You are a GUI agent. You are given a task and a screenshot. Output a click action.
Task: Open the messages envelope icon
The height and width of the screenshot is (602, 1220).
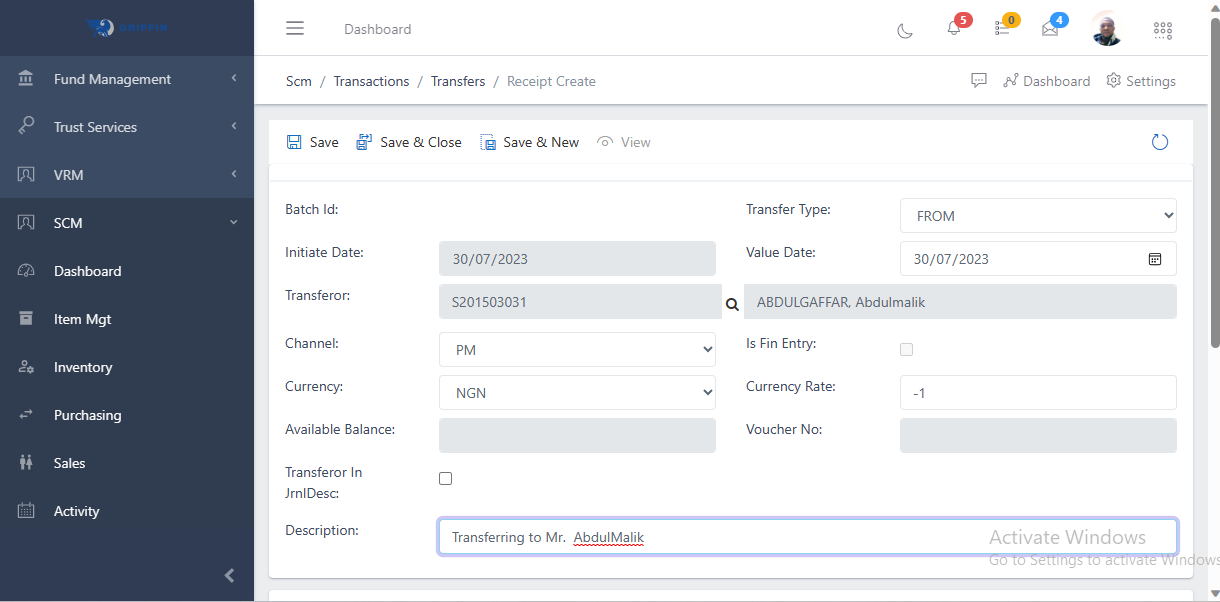(x=1050, y=29)
